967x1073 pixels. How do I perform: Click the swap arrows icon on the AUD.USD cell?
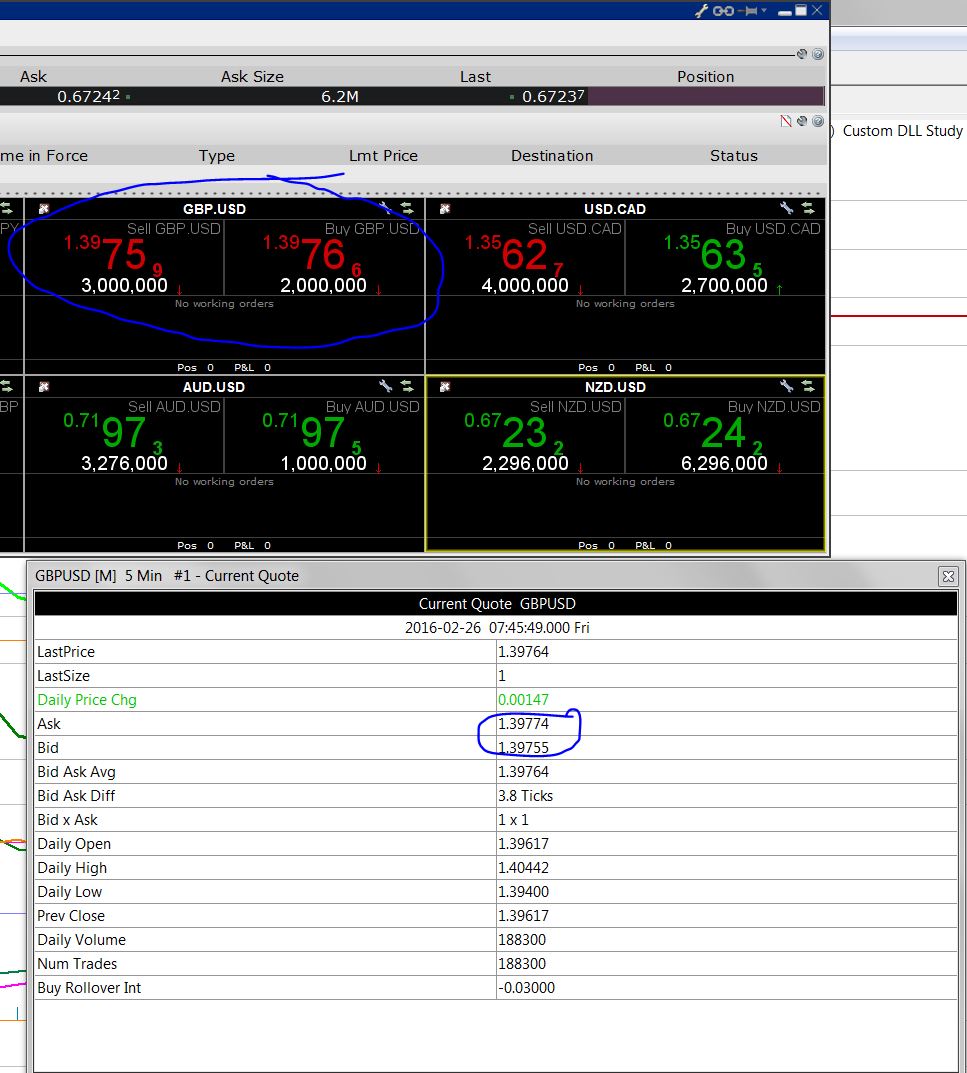point(407,386)
